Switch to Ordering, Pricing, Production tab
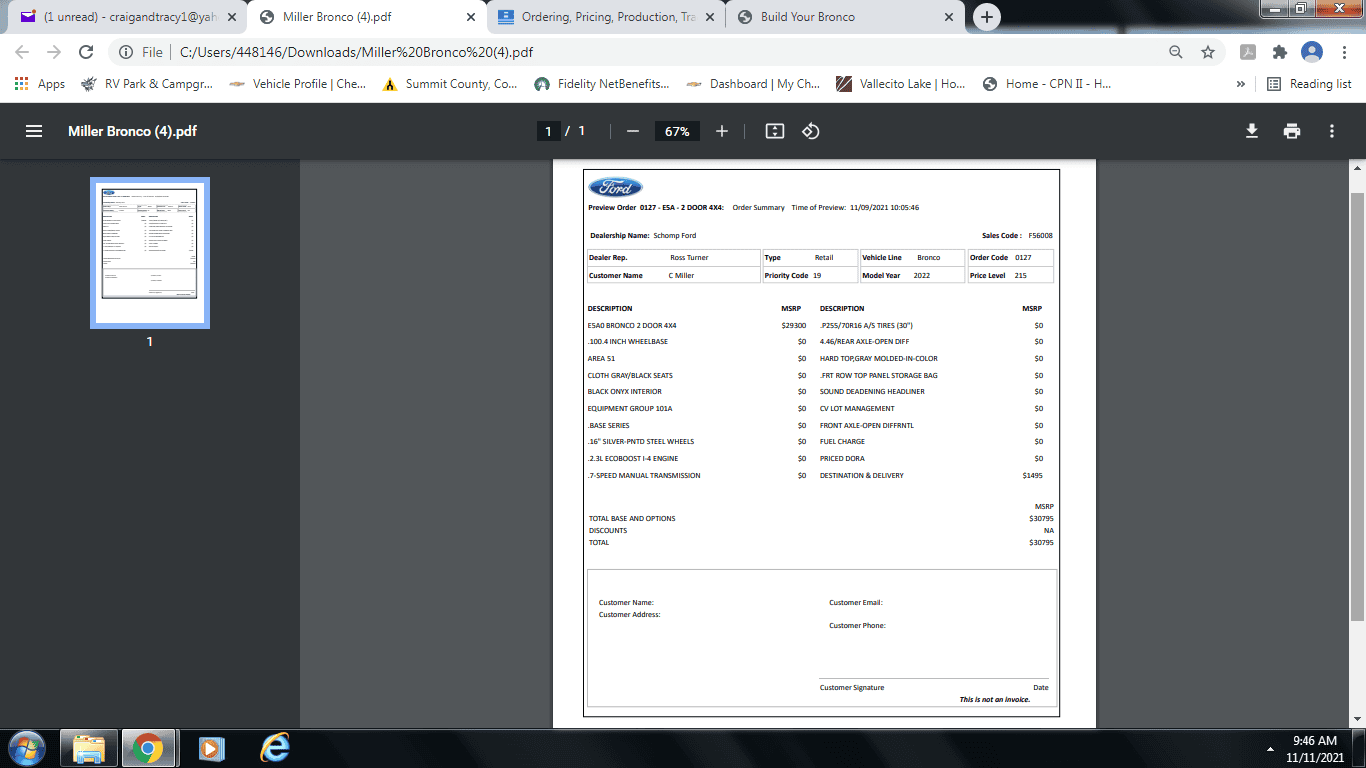 pos(606,17)
